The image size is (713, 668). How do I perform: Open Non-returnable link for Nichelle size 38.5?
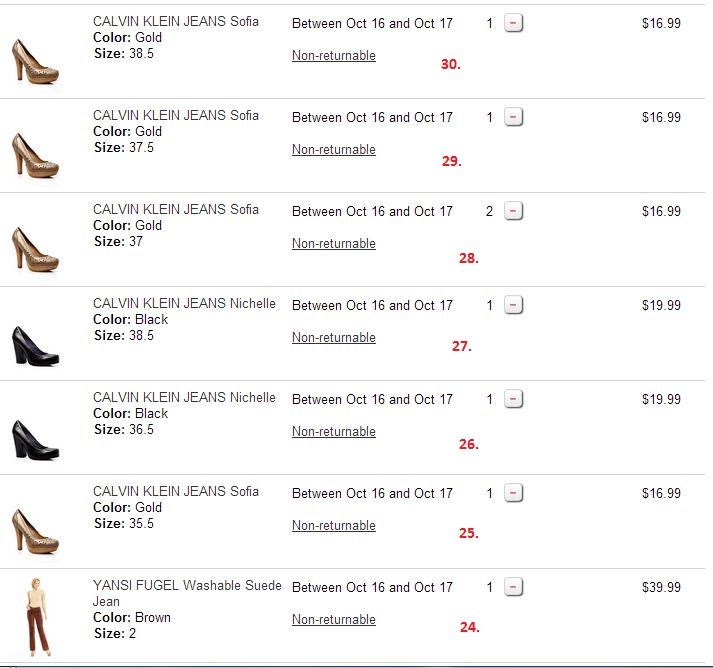[334, 338]
